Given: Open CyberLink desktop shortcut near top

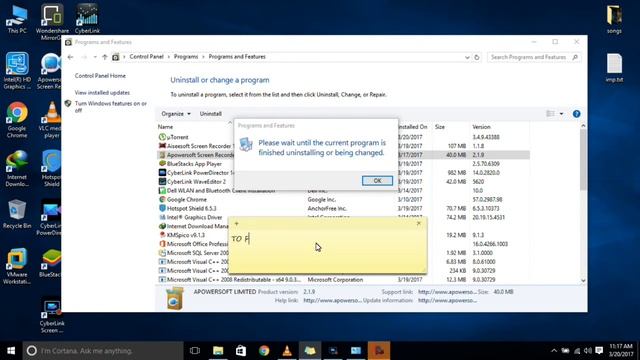Looking at the screenshot, I should [x=87, y=19].
